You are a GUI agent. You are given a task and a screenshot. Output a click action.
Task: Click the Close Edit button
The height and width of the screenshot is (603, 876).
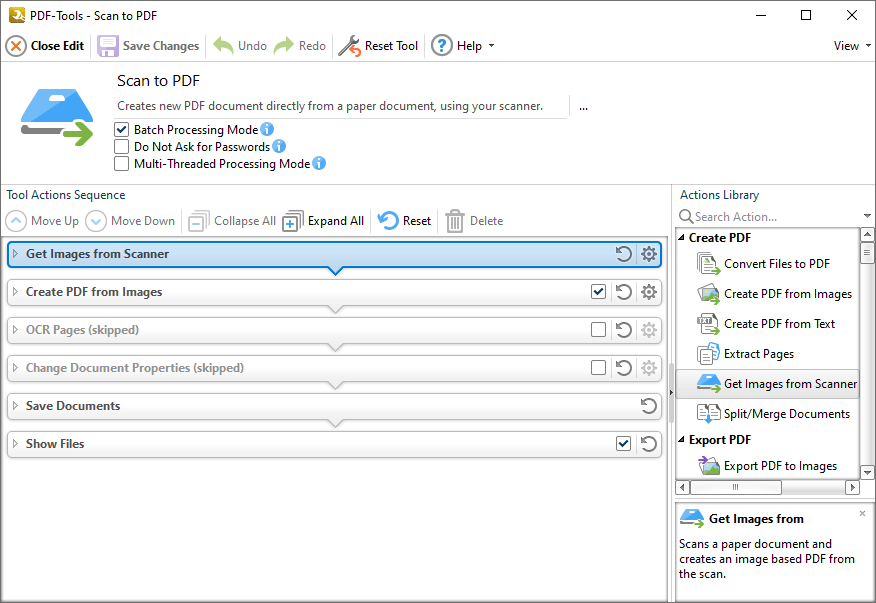pos(45,46)
